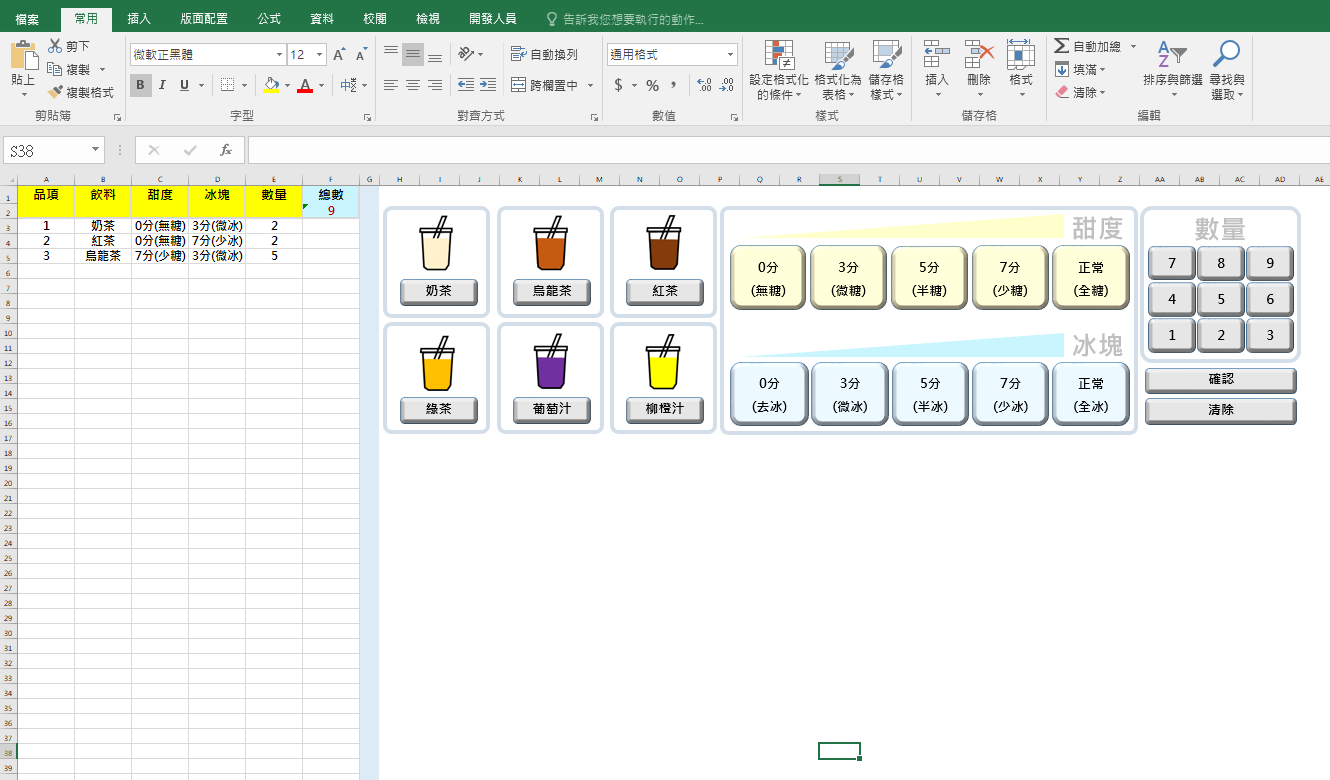
Task: Click the 清除 button below 確認
Action: tap(1220, 410)
